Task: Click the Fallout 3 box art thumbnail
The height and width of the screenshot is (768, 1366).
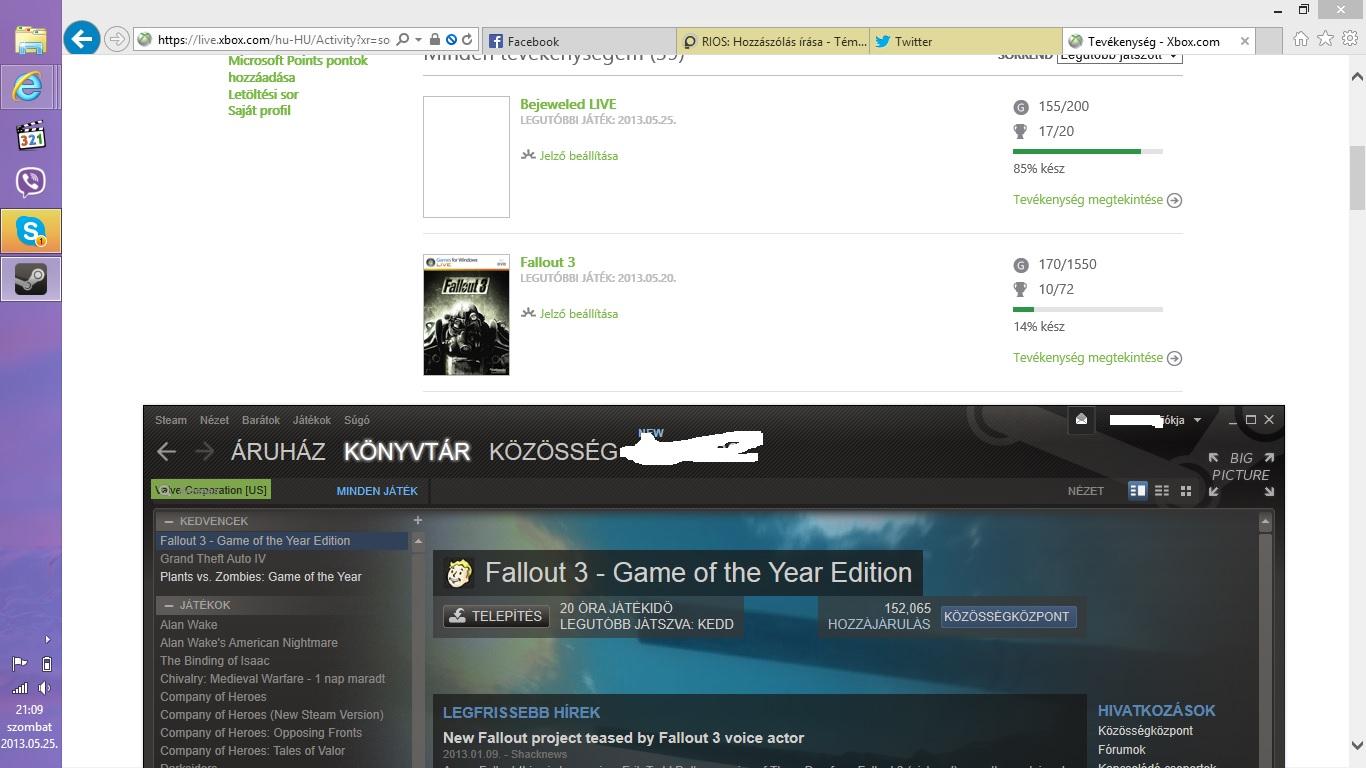Action: [466, 315]
